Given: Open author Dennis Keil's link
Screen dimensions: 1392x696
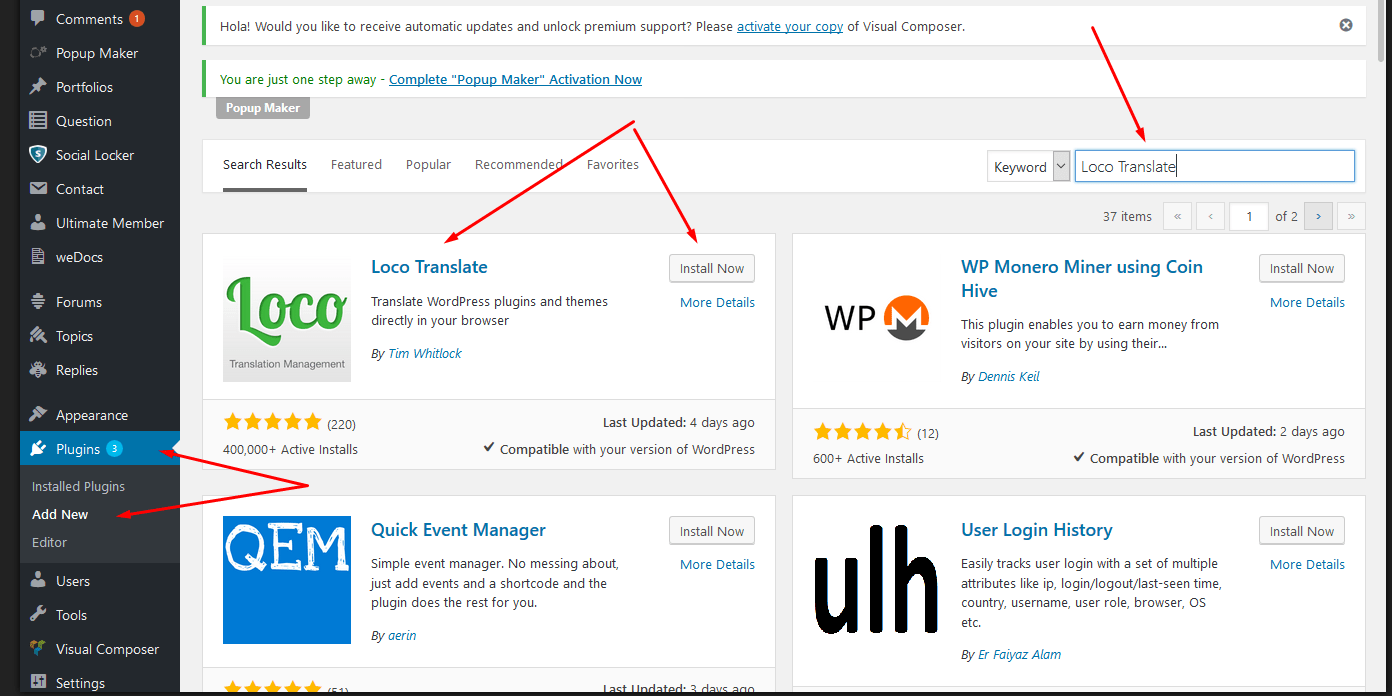Looking at the screenshot, I should tap(1009, 377).
